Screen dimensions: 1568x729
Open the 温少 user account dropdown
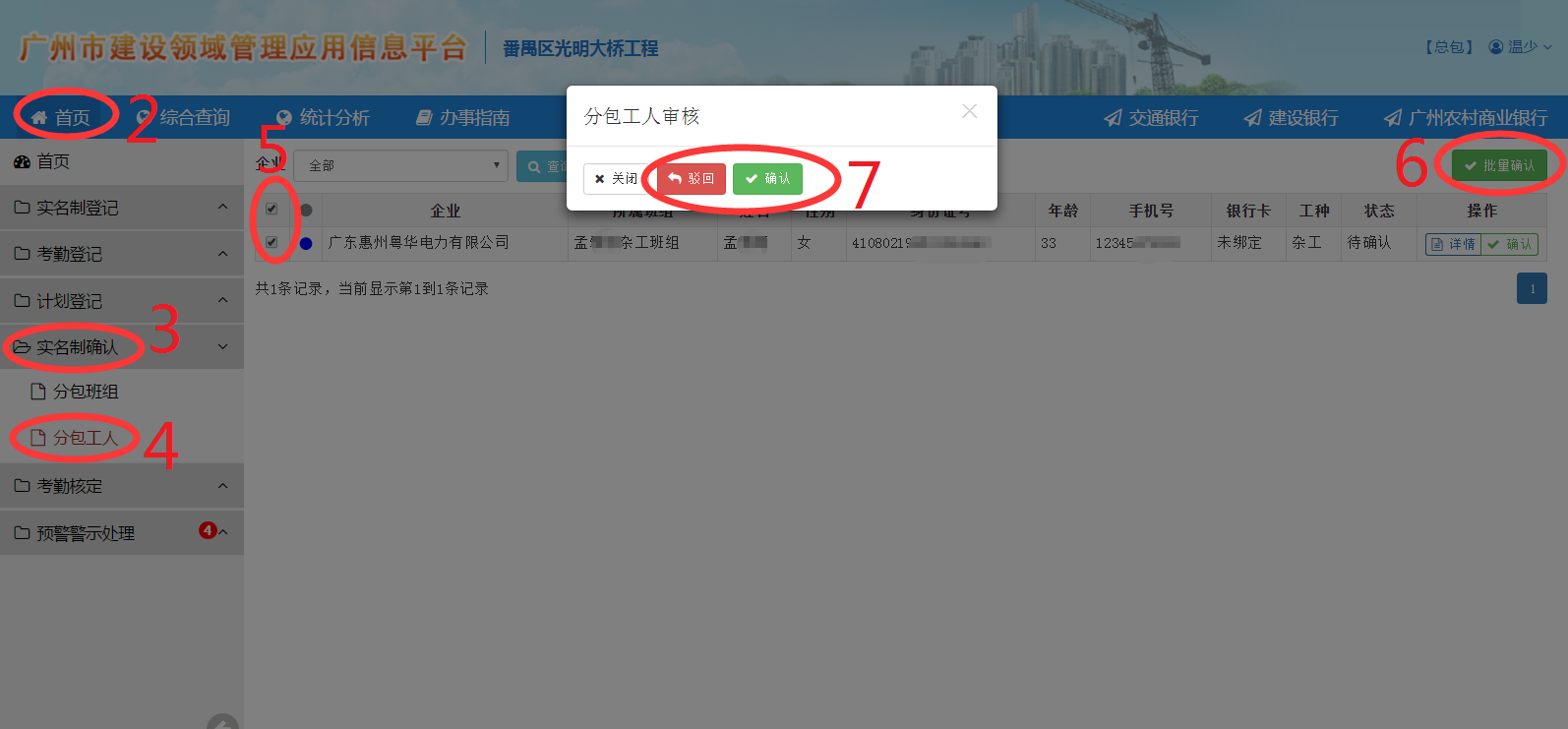coord(1520,47)
